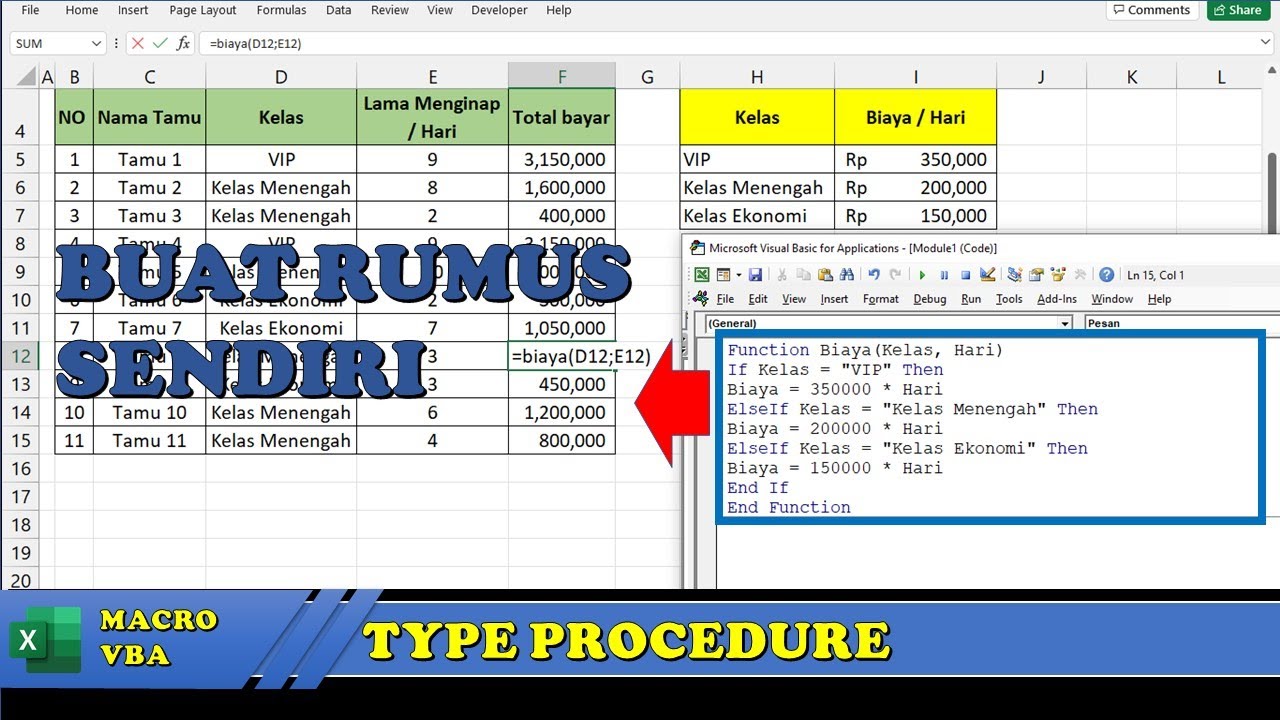Image resolution: width=1280 pixels, height=720 pixels.
Task: Open dropdown arrow next to Insert UserForm icon
Action: [738, 275]
